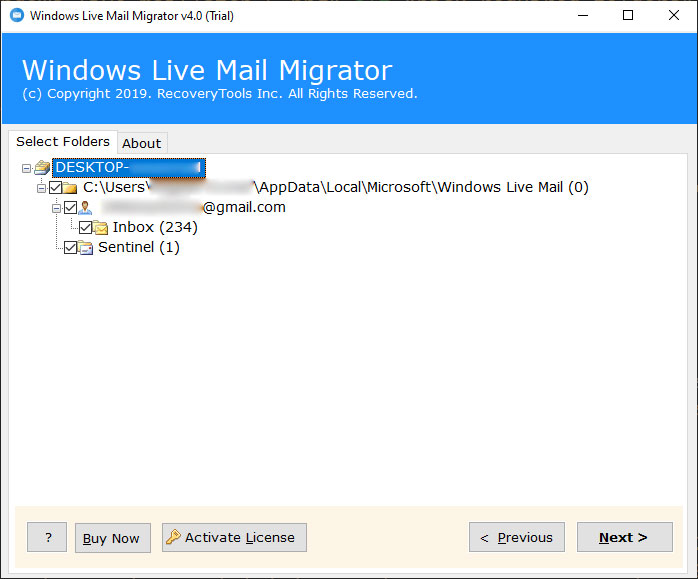Viewport: 698px width, 579px height.
Task: Minimize the Windows Live Mail Migrator window
Action: [x=583, y=16]
